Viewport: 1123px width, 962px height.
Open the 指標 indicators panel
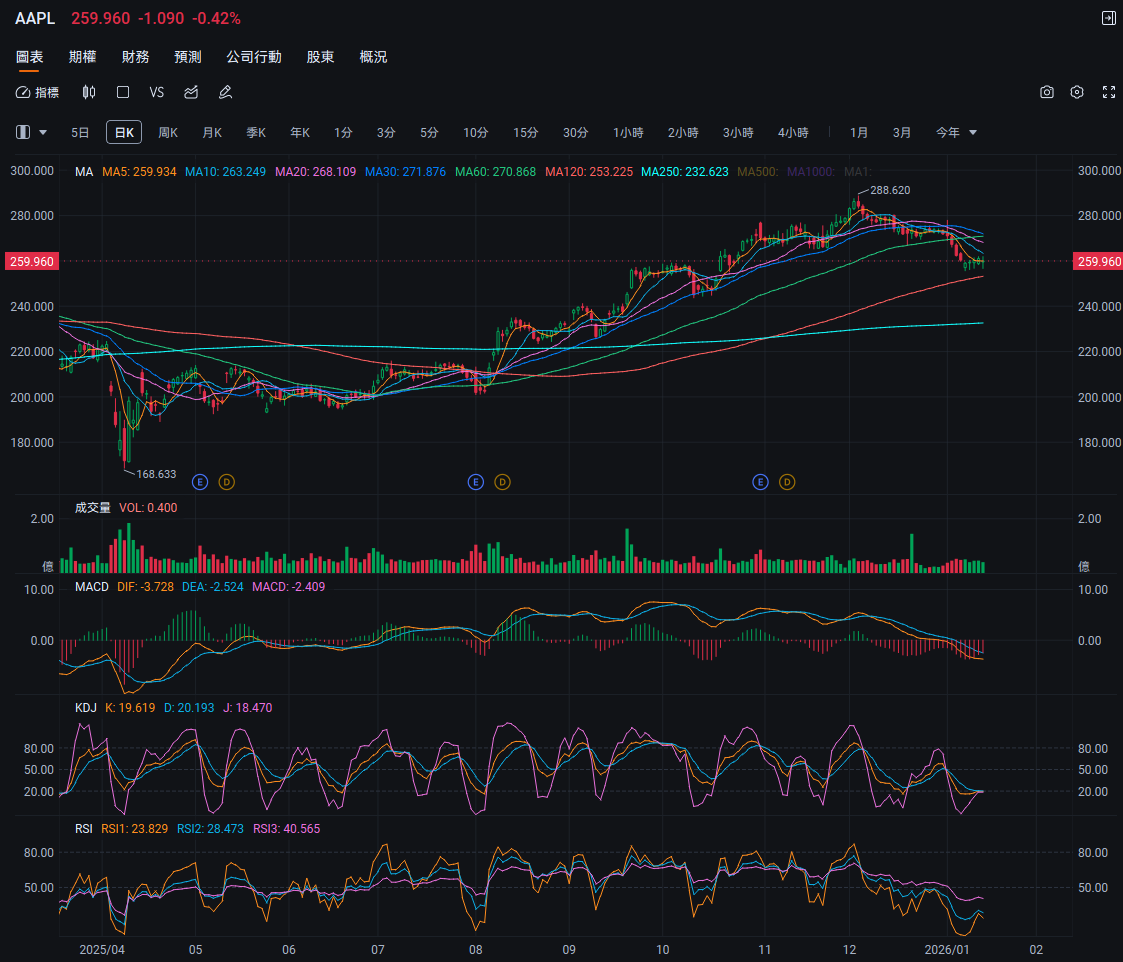pos(38,92)
